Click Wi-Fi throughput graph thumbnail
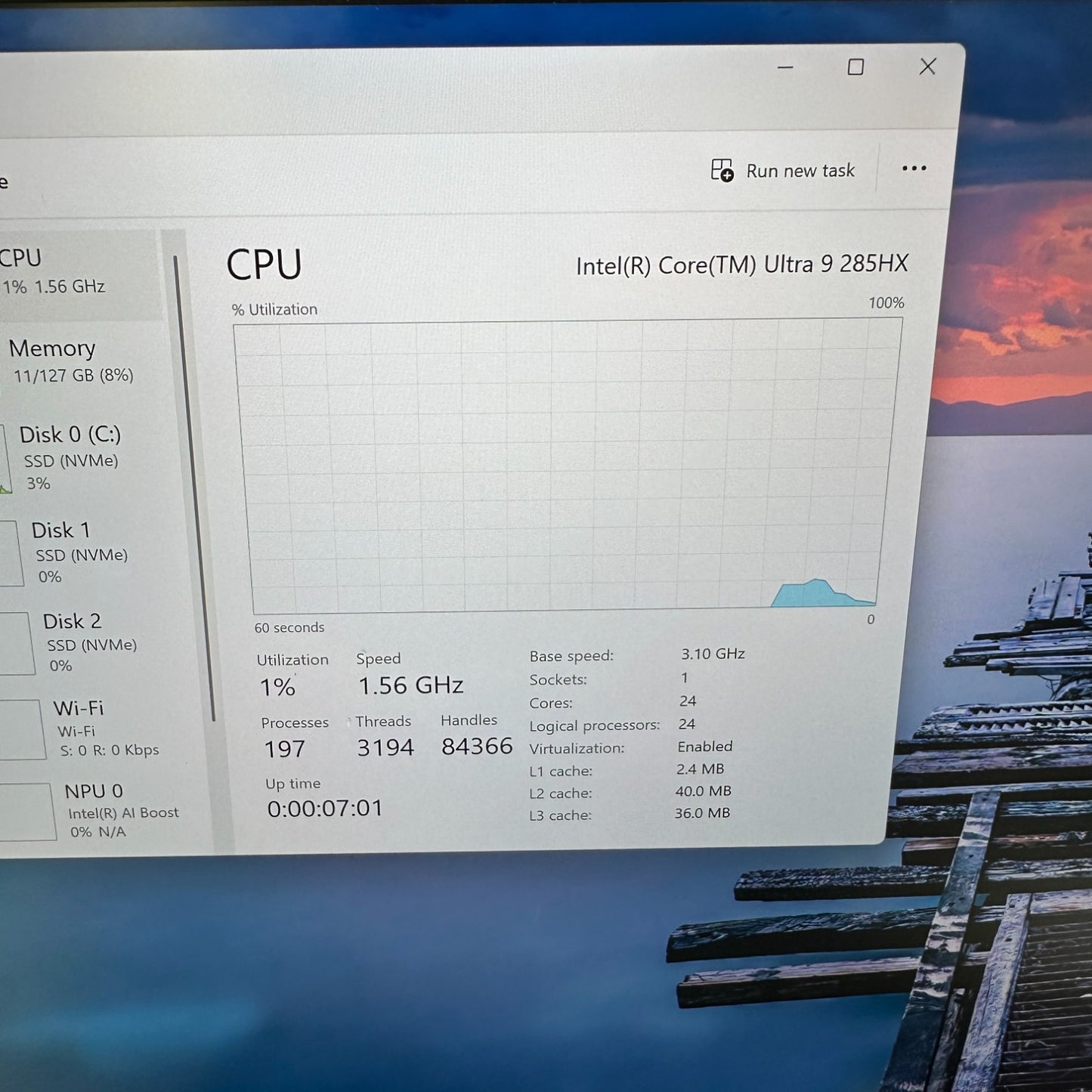 click(x=22, y=729)
